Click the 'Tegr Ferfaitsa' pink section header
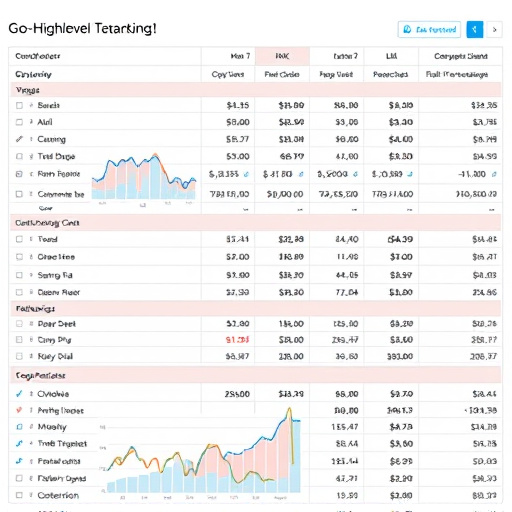This screenshot has width=512, height=512. click(x=255, y=375)
